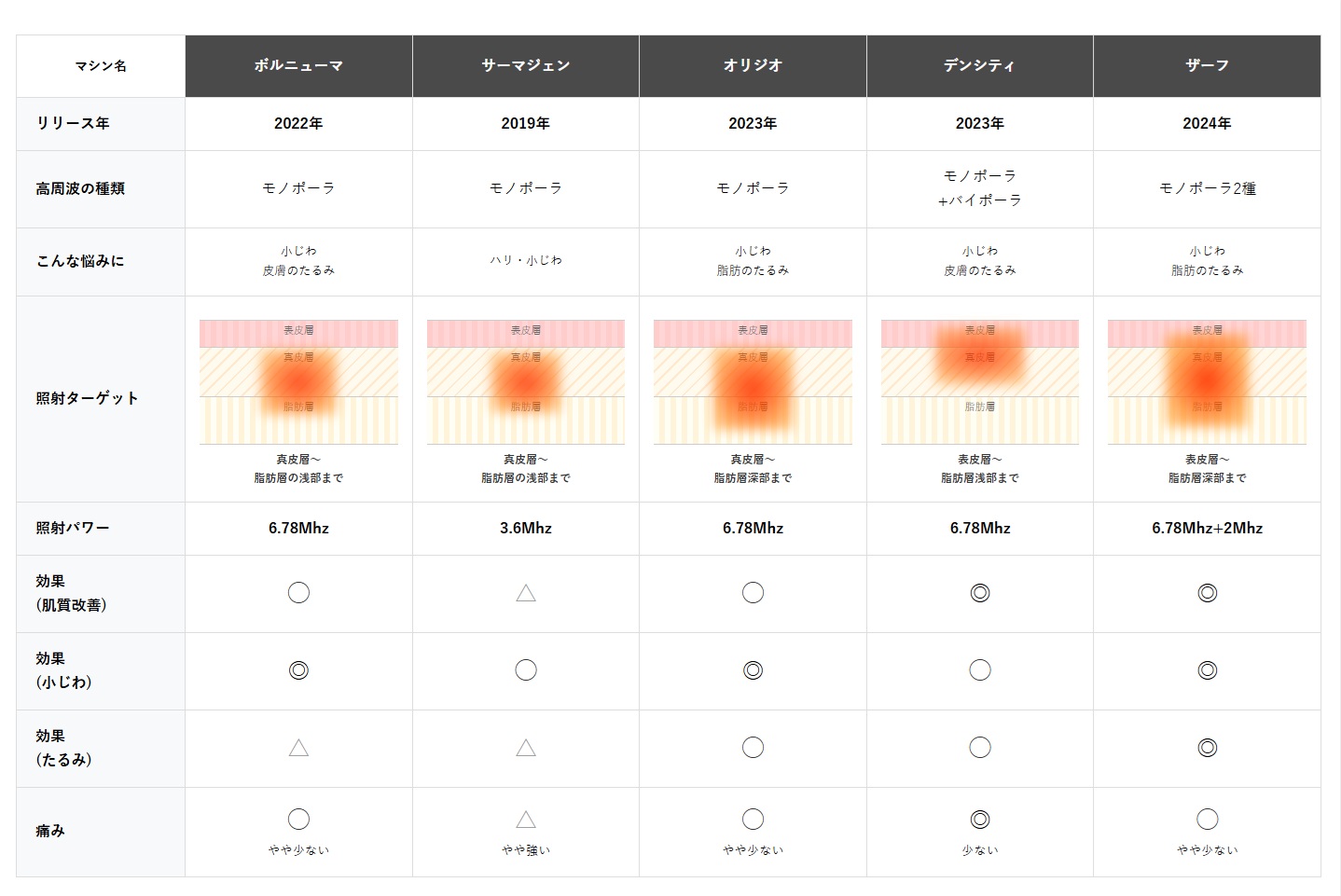Click the triangle pain icon for サーマジェン
This screenshot has width=1341, height=896.
point(526,820)
